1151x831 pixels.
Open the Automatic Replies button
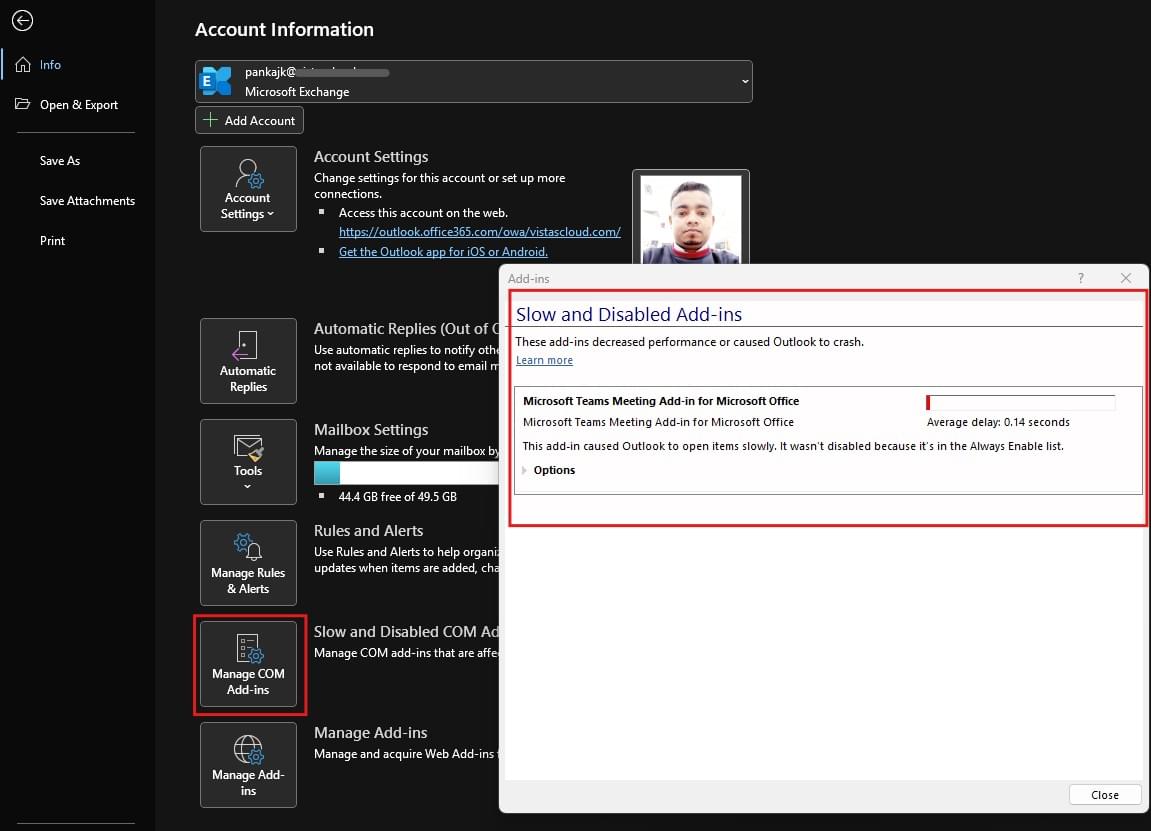pyautogui.click(x=248, y=360)
